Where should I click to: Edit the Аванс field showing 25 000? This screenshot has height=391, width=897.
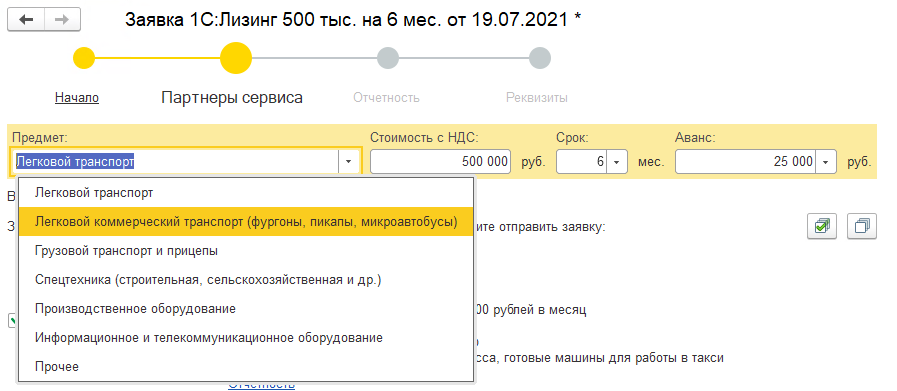[x=746, y=162]
